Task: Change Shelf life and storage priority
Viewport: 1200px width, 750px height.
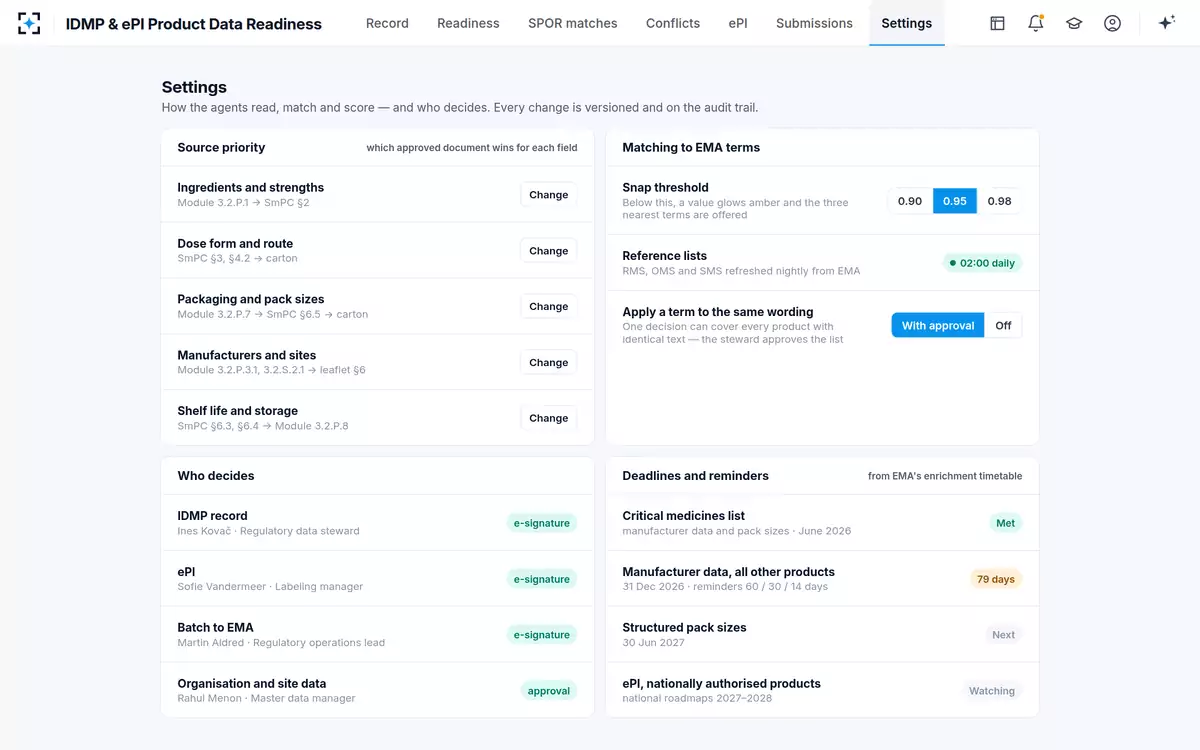Action: tap(548, 418)
